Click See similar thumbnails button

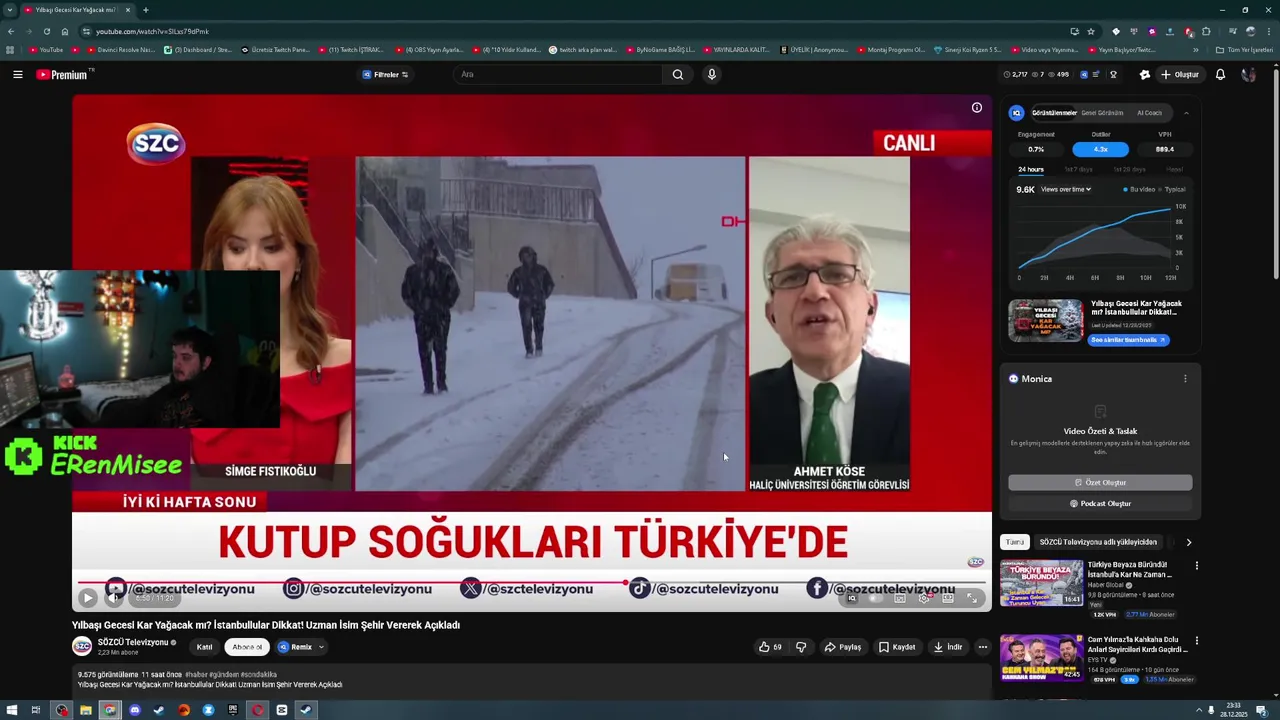pyautogui.click(x=1128, y=340)
